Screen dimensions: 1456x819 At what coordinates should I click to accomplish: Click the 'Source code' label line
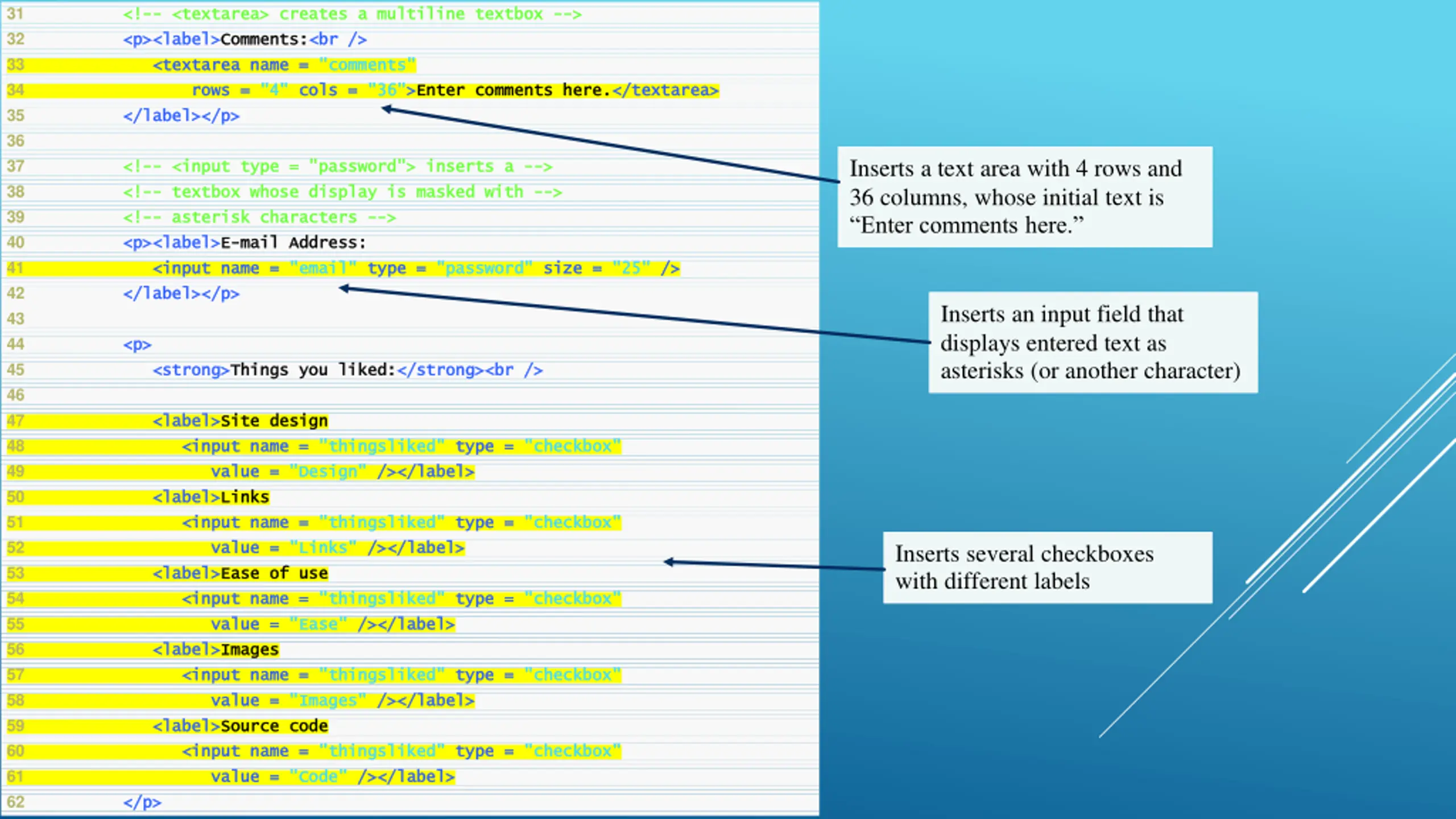click(240, 726)
